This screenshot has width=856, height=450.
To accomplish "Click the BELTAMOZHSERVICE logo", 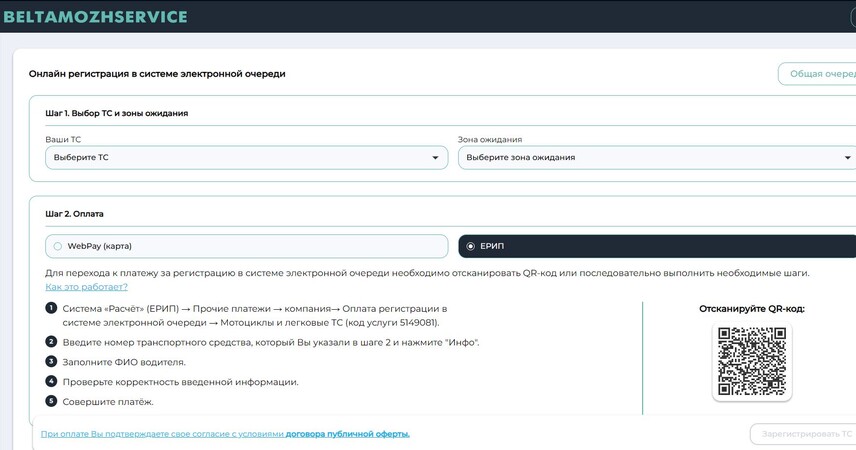I will [x=95, y=17].
